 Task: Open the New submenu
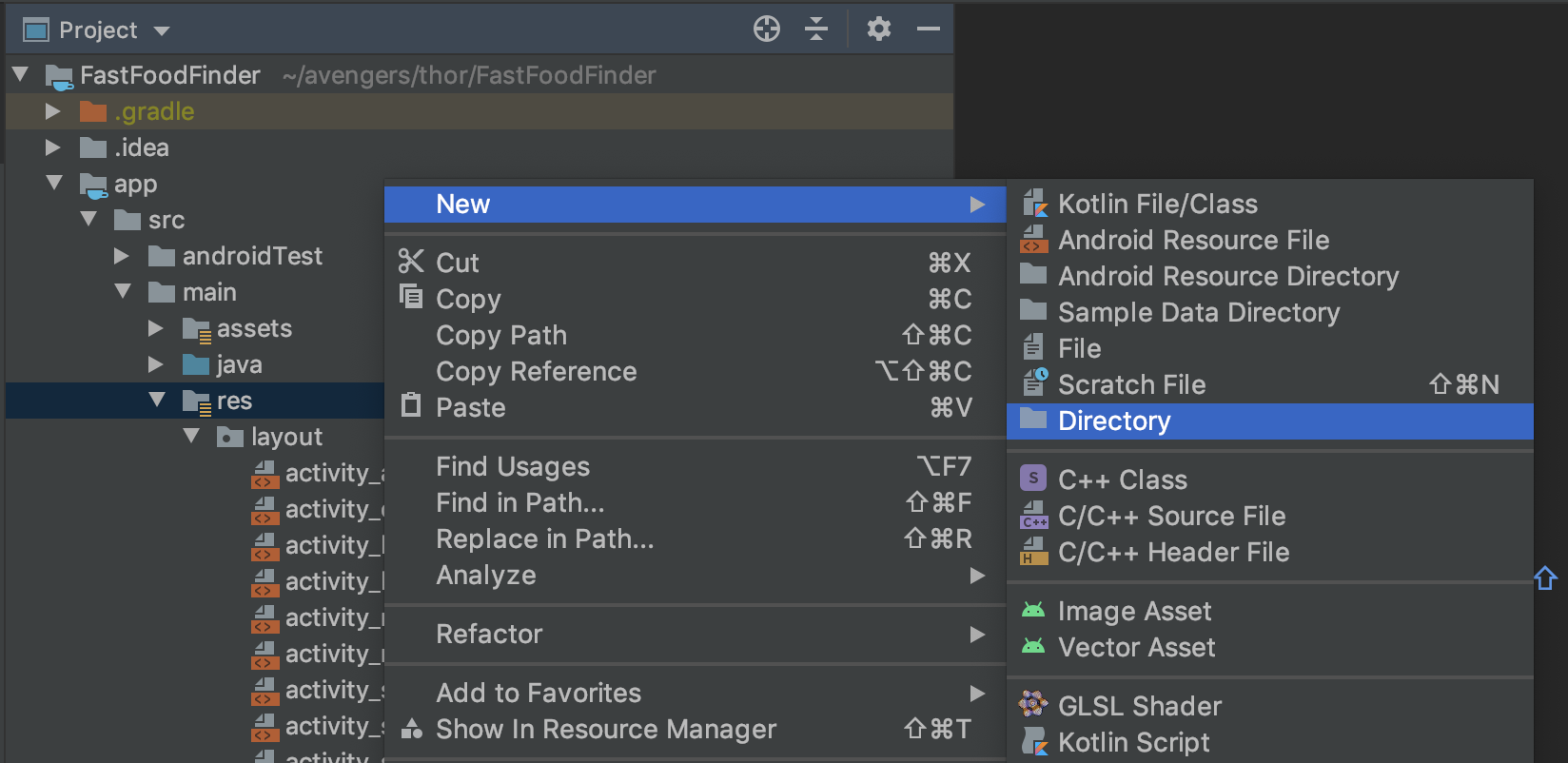pyautogui.click(x=695, y=204)
